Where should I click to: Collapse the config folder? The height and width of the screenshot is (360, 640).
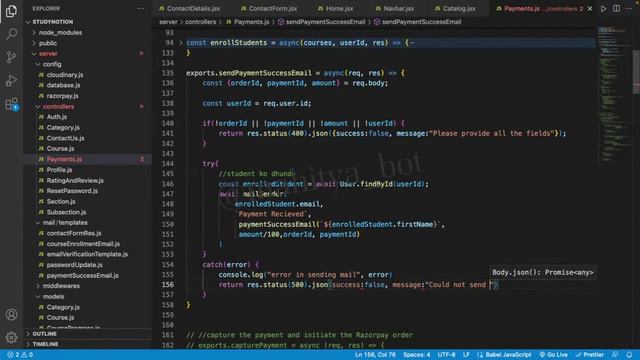88,64
